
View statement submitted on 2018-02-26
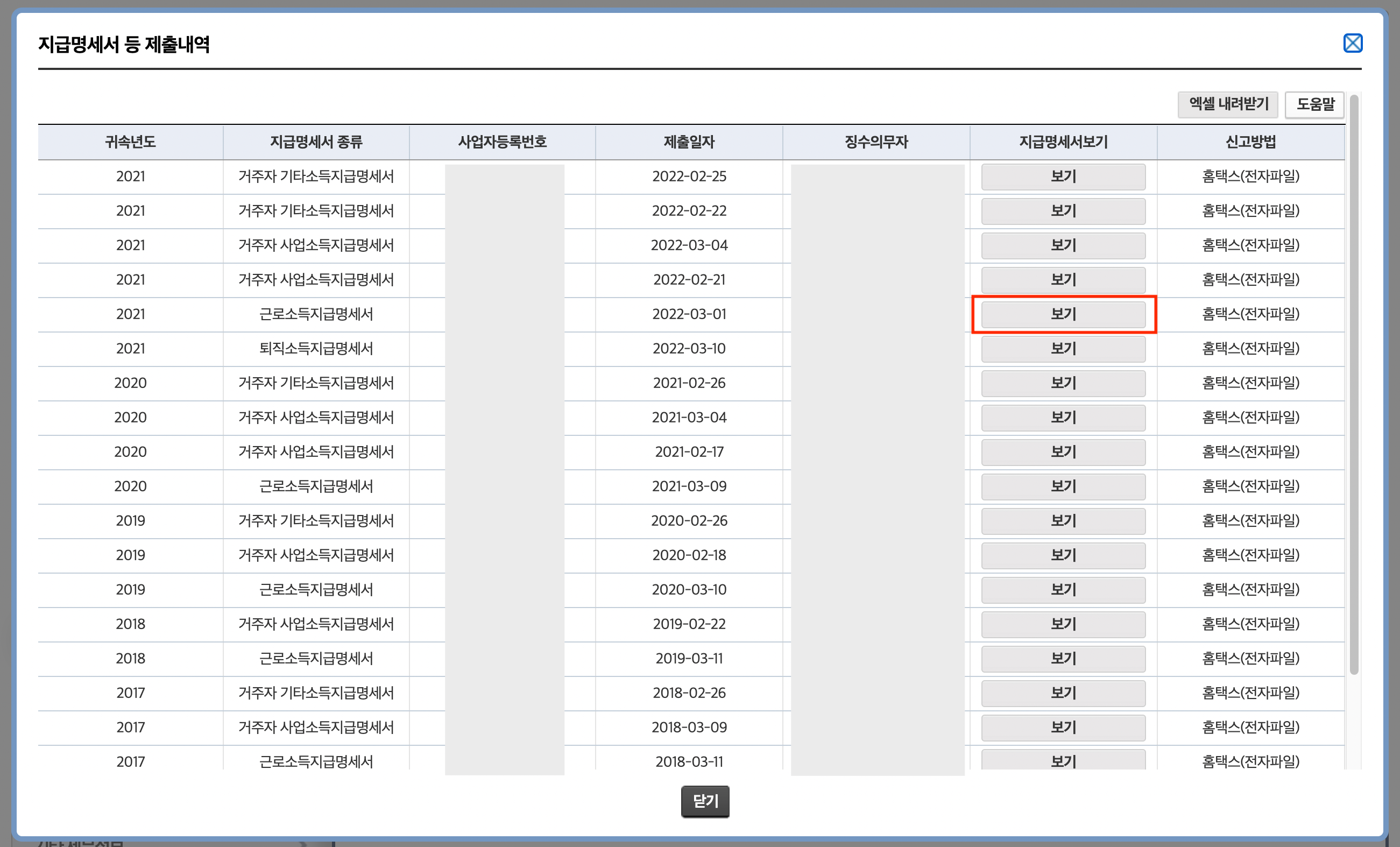1063,693
